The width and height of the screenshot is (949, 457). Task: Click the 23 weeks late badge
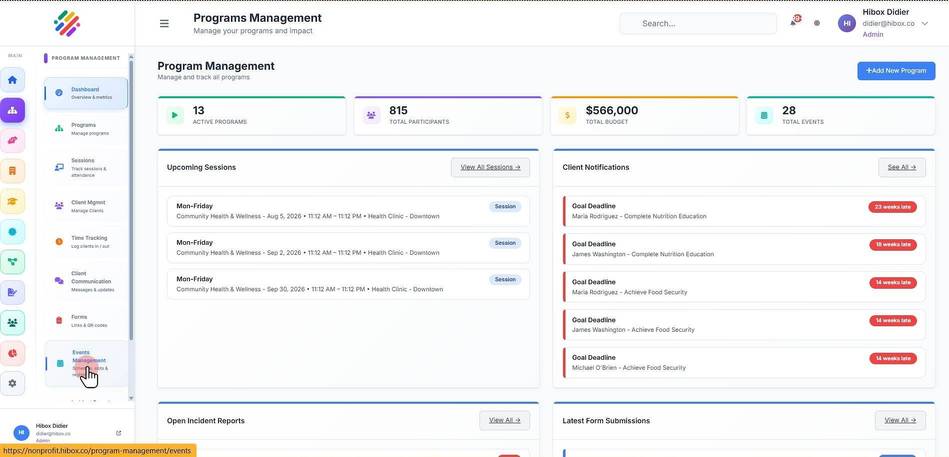click(x=893, y=207)
